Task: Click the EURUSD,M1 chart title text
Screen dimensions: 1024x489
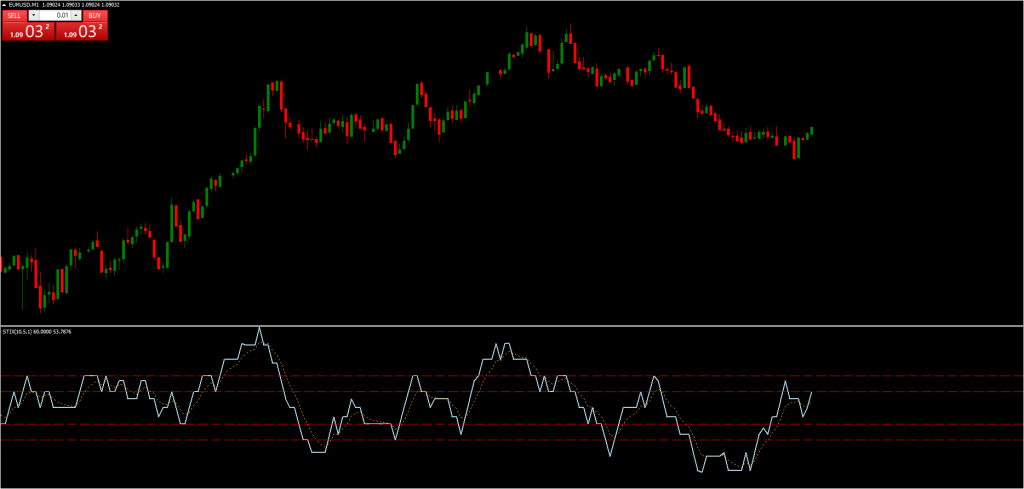Action: pyautogui.click(x=26, y=5)
